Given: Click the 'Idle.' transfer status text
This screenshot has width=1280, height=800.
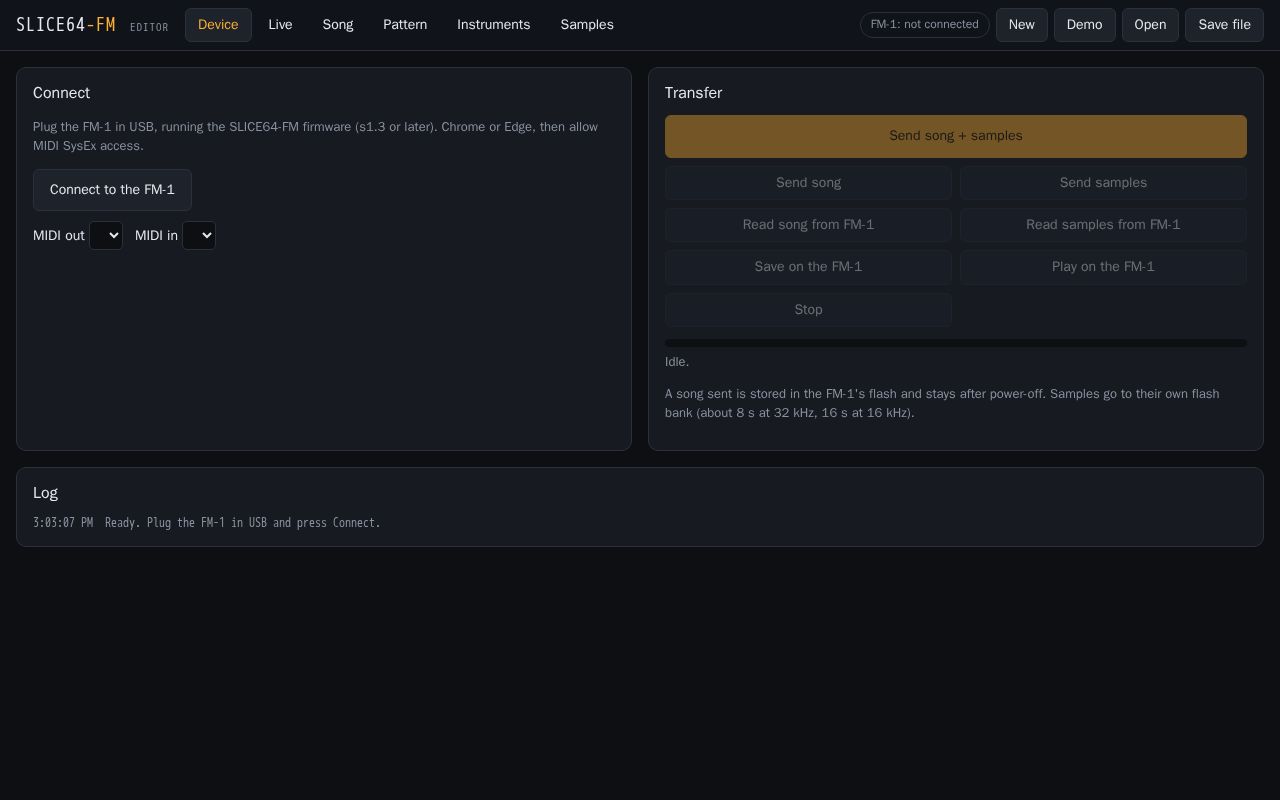Looking at the screenshot, I should 677,362.
